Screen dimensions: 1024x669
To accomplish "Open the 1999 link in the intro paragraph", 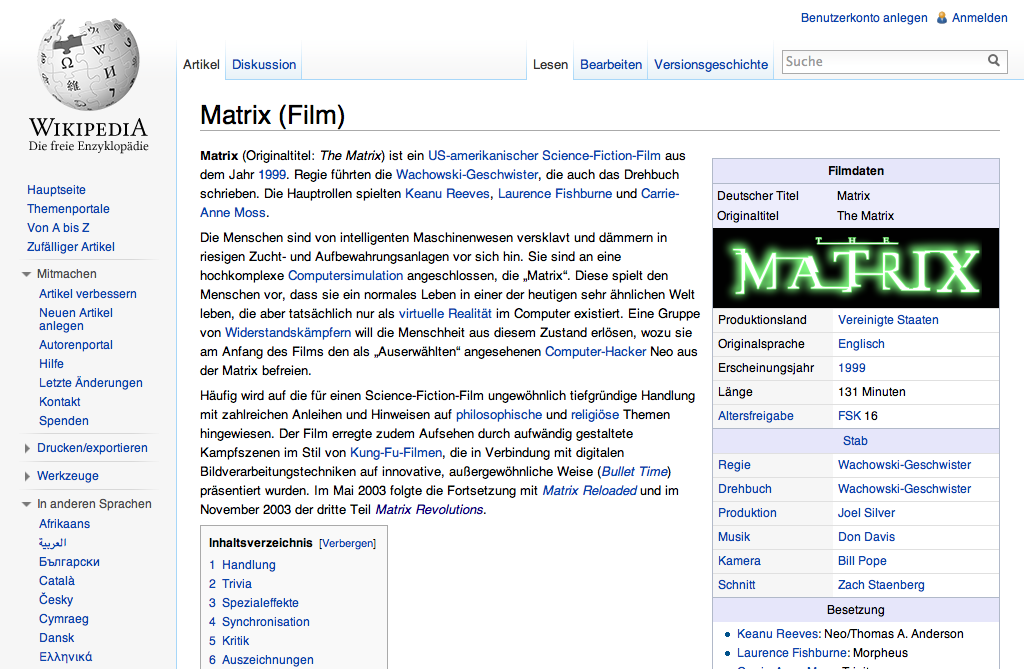I will click(272, 174).
